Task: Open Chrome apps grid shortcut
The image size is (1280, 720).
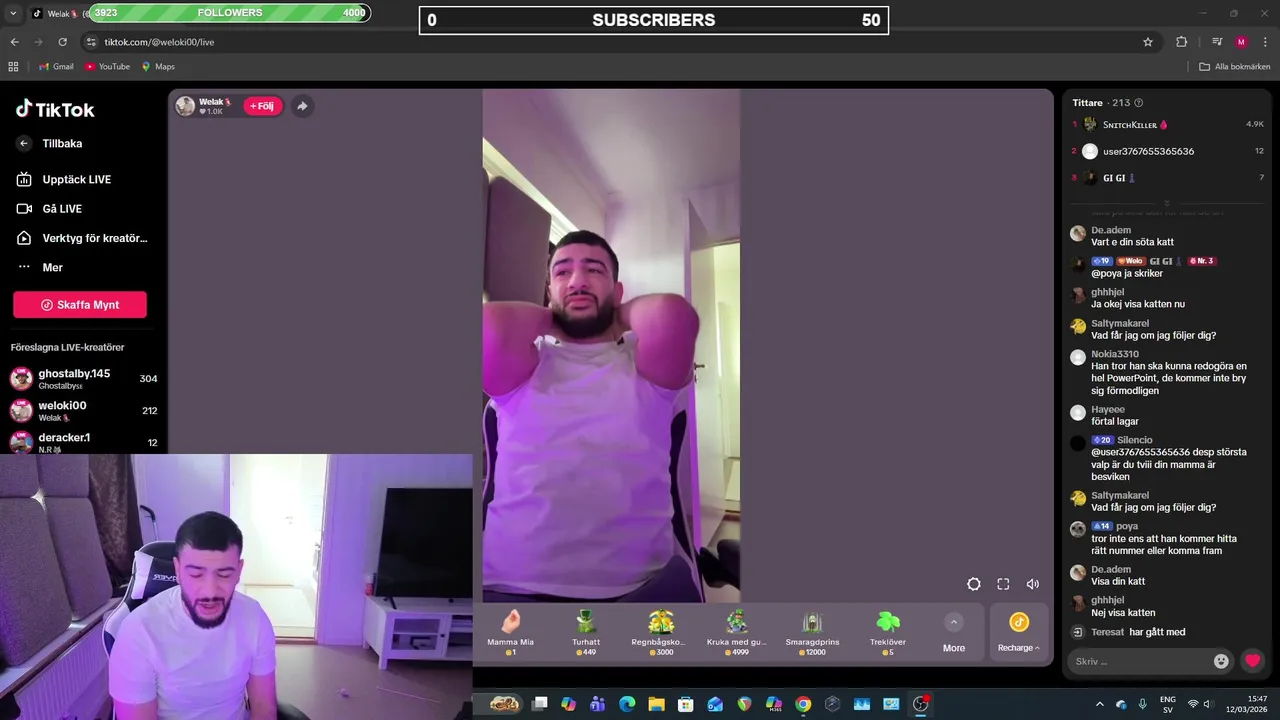Action: [13, 67]
